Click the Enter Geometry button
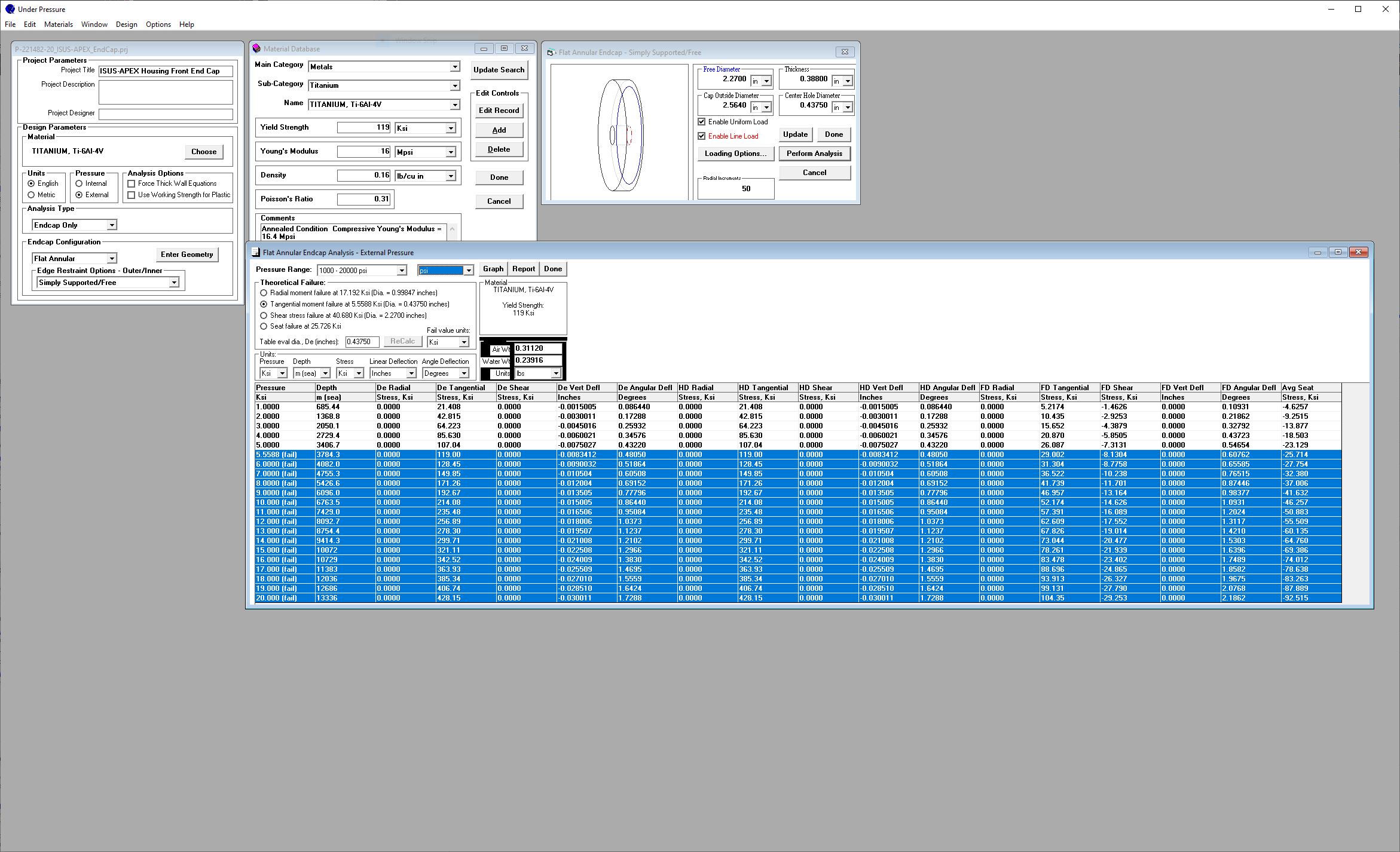 187,255
